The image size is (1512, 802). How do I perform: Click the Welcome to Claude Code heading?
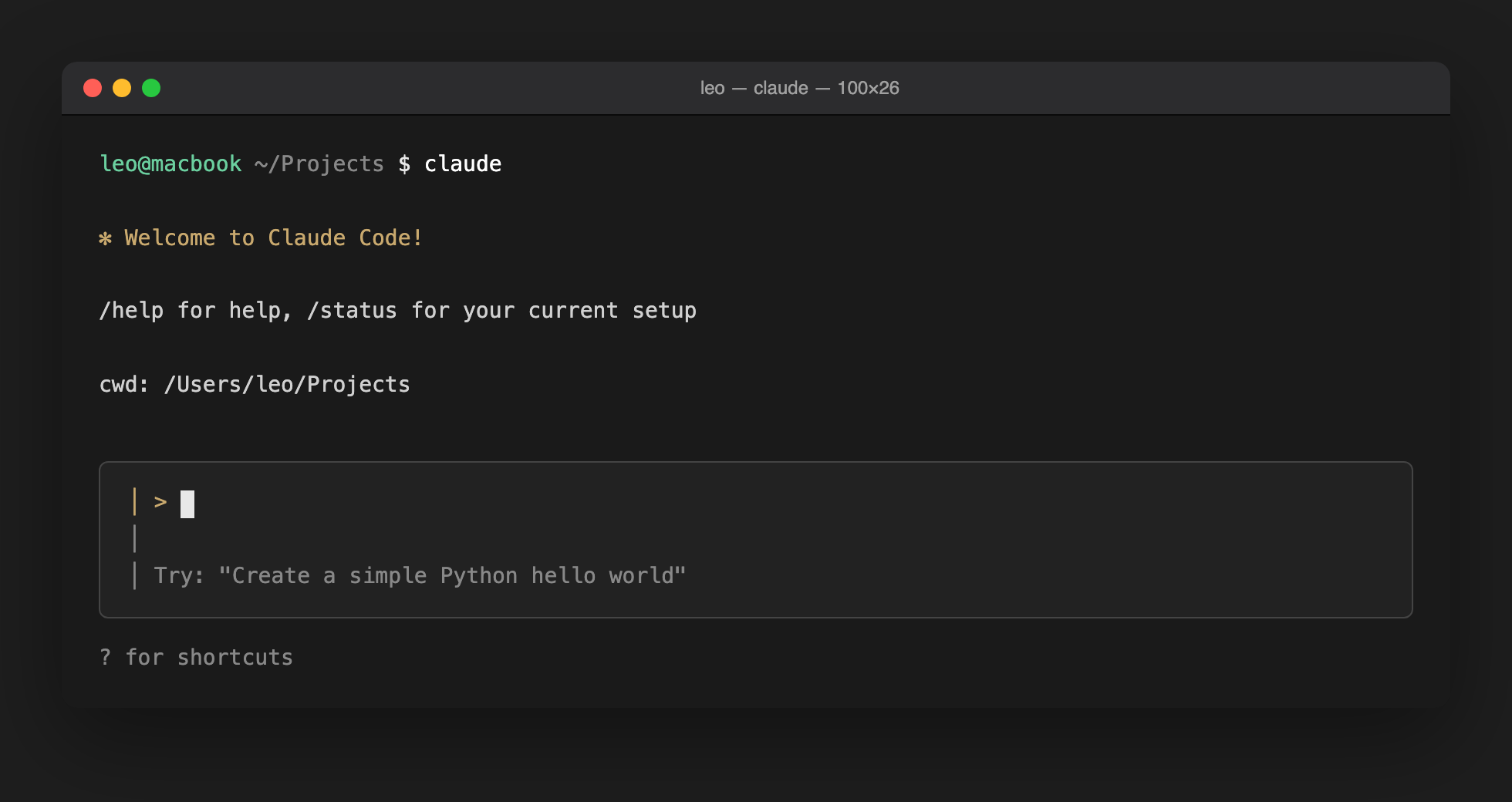click(x=272, y=238)
